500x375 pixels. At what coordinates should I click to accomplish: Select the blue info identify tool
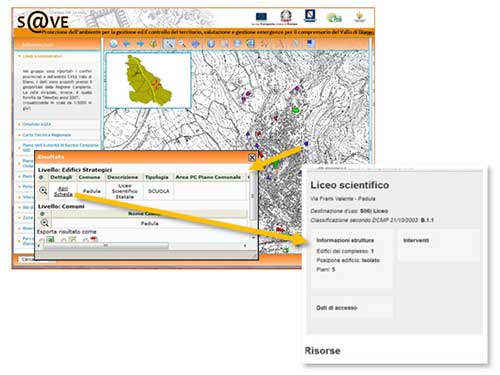[x=211, y=44]
